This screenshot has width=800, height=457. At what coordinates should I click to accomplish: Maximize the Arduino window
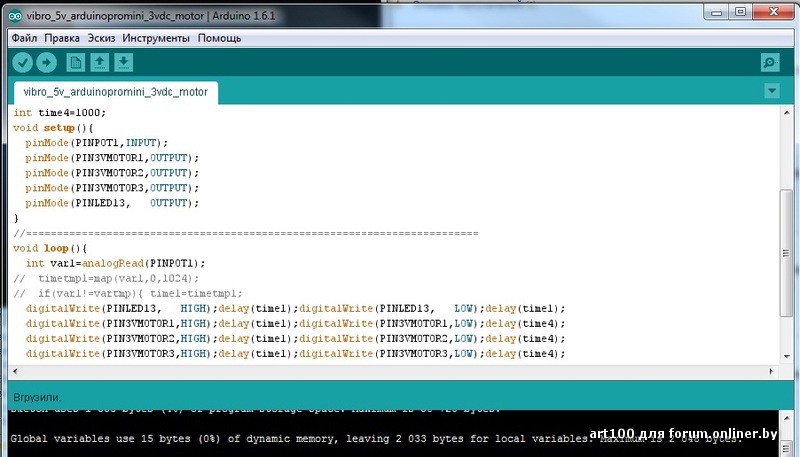[740, 12]
